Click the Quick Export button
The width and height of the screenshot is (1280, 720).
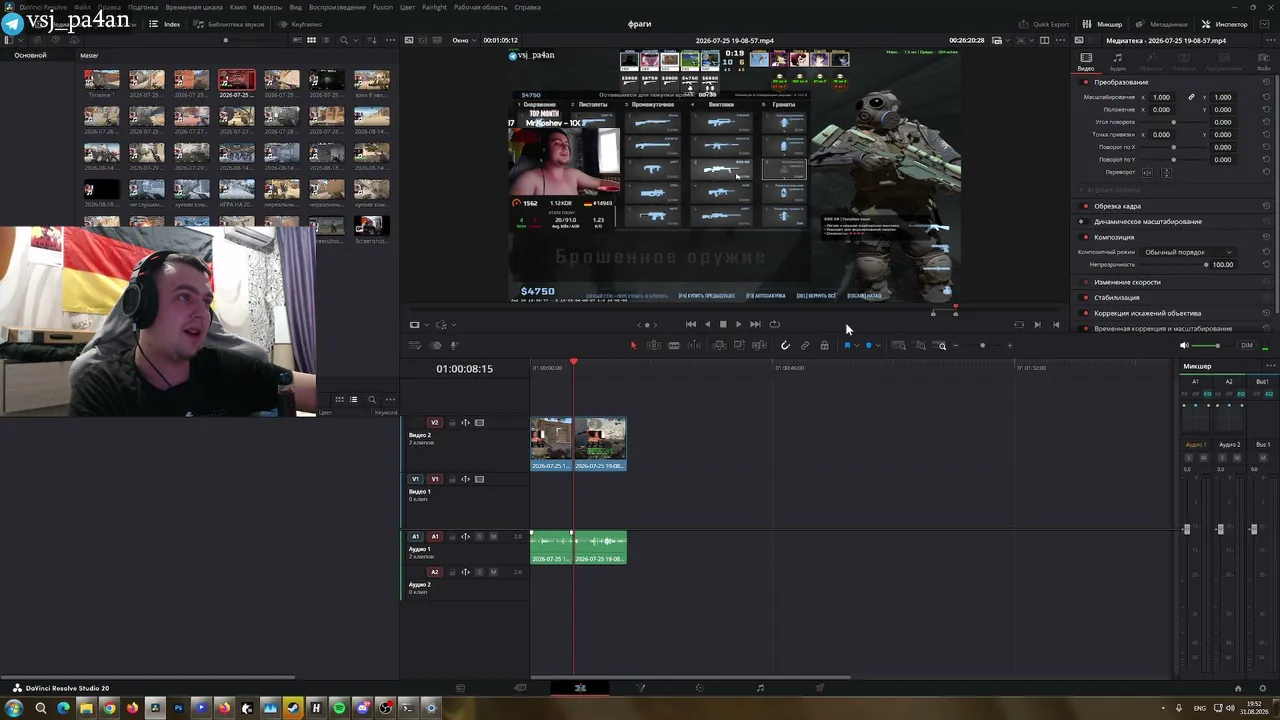1044,24
